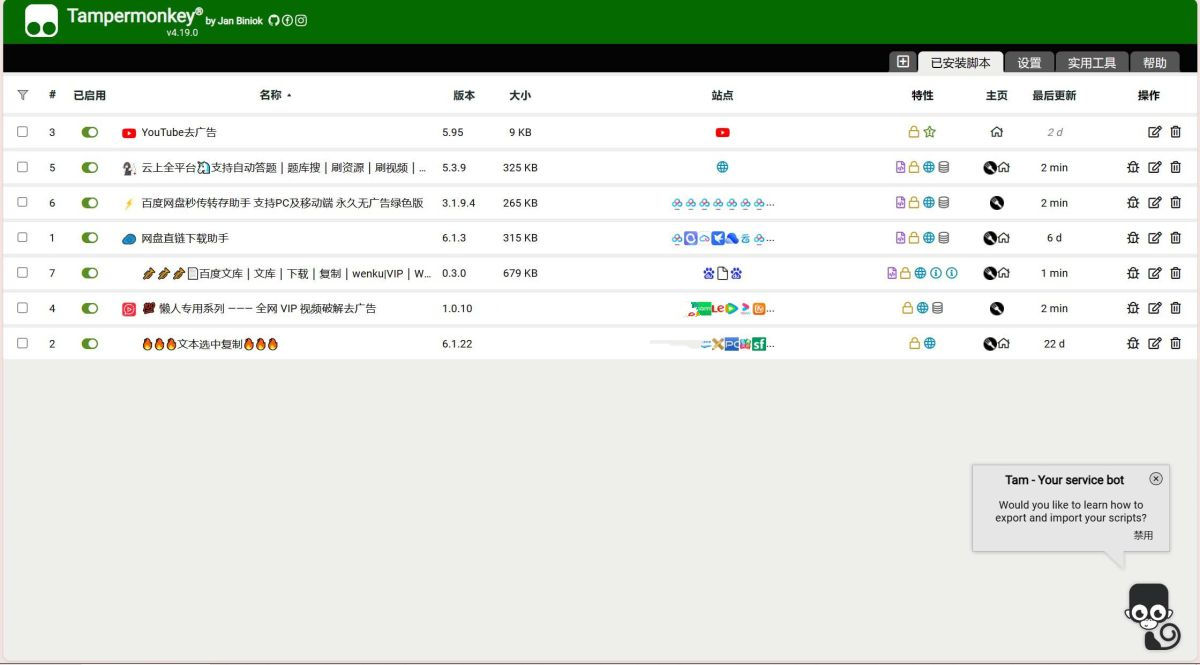Click trash icon in 云上全平台 row

tap(1176, 167)
